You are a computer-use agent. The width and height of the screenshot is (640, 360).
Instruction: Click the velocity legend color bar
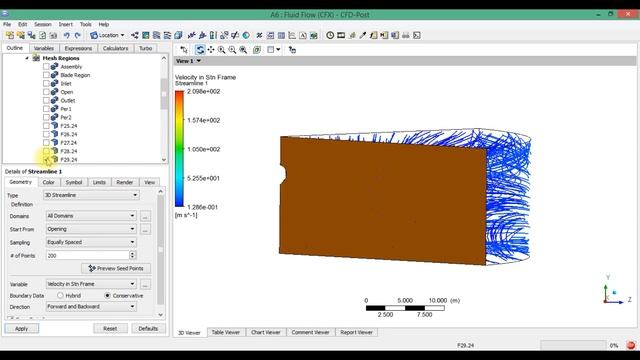coord(180,149)
